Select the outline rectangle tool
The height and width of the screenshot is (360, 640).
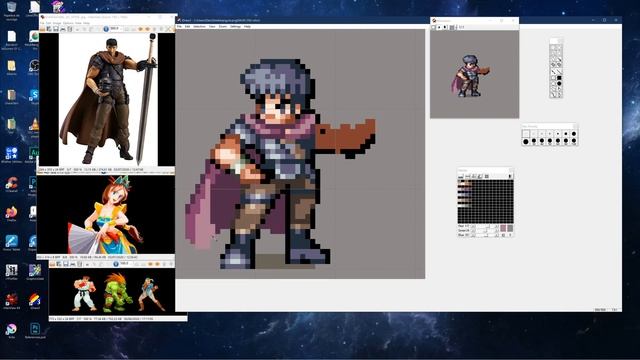tap(553, 78)
